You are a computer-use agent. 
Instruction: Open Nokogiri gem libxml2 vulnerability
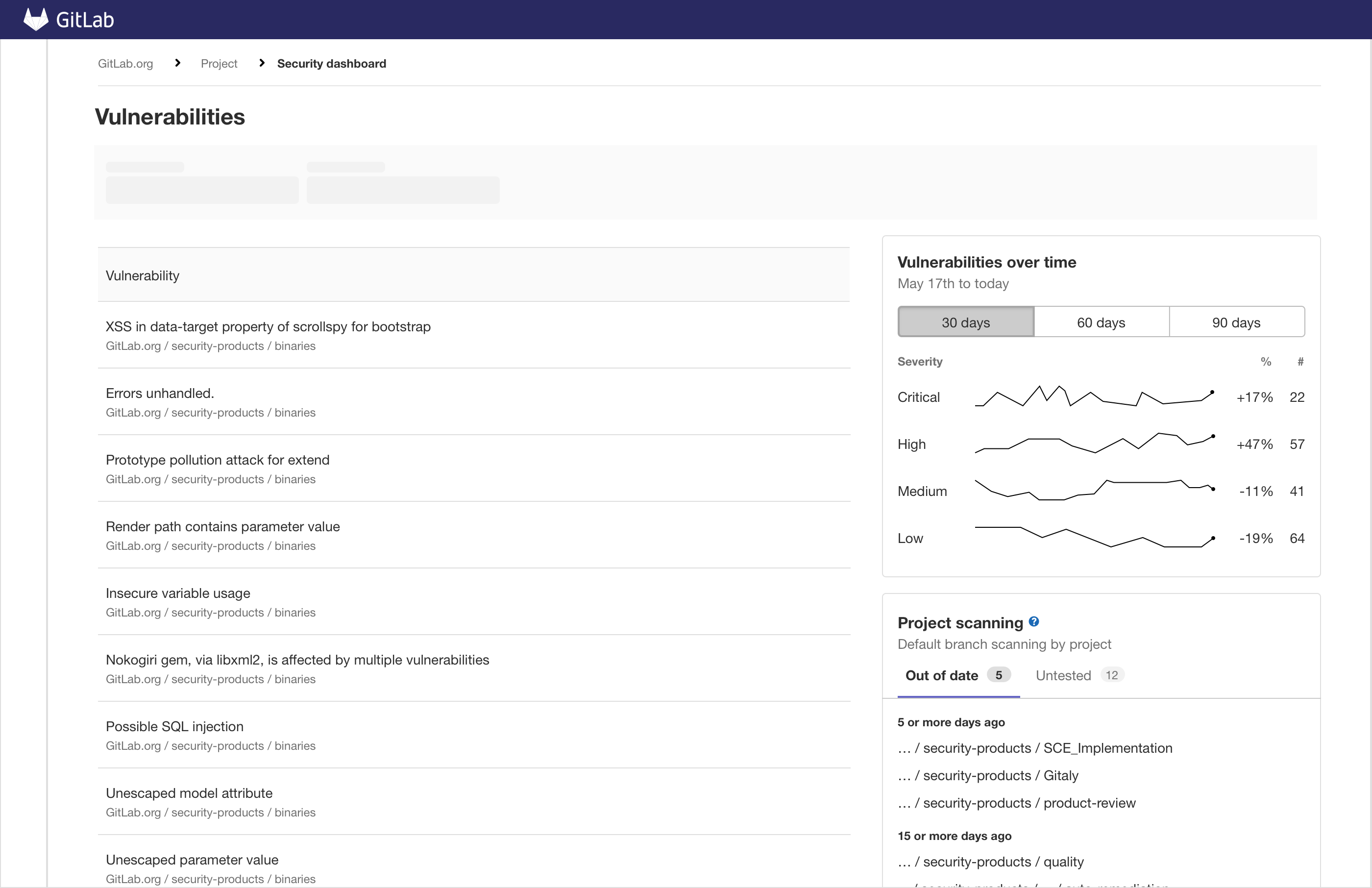[x=297, y=660]
